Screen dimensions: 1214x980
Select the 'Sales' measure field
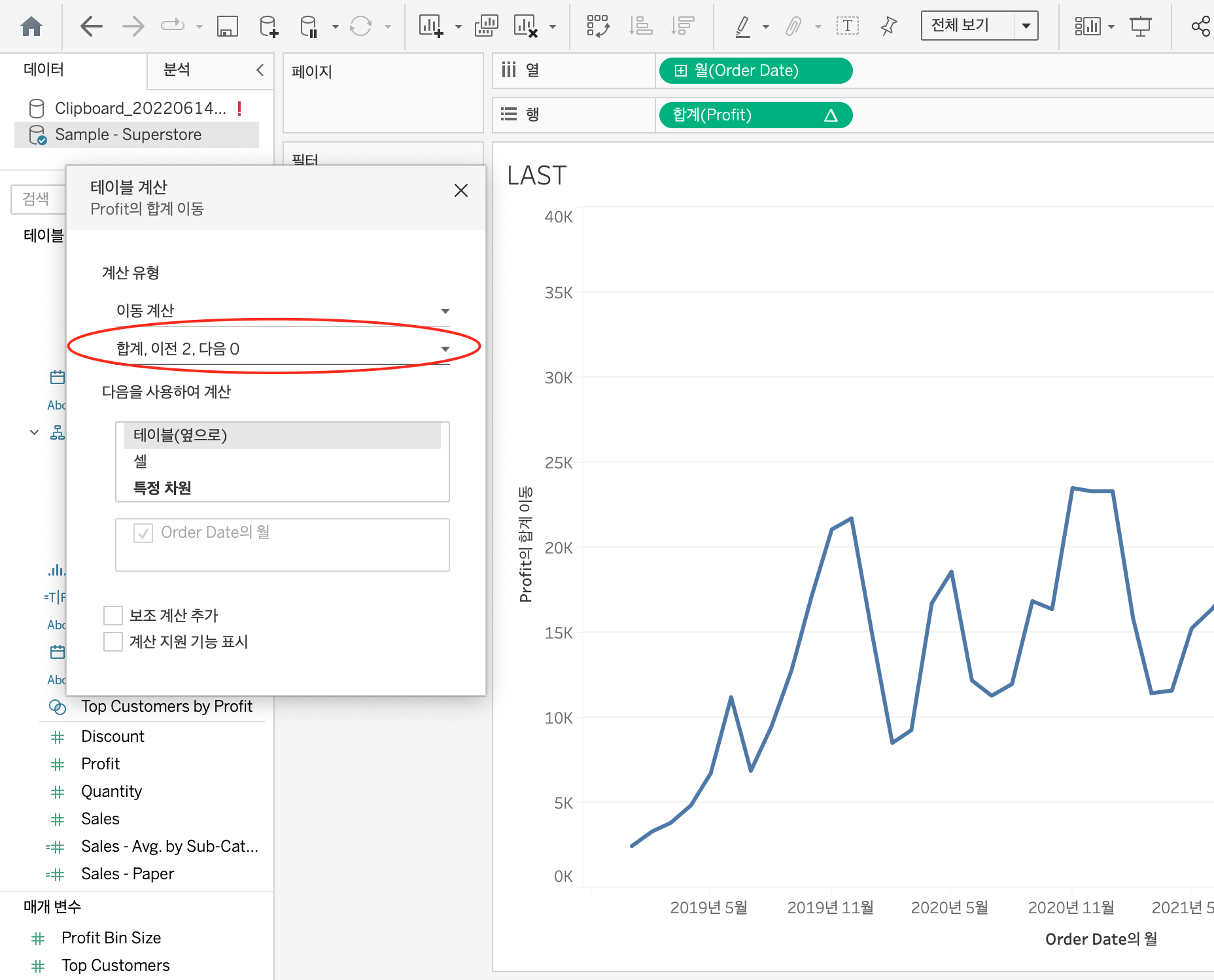[100, 819]
